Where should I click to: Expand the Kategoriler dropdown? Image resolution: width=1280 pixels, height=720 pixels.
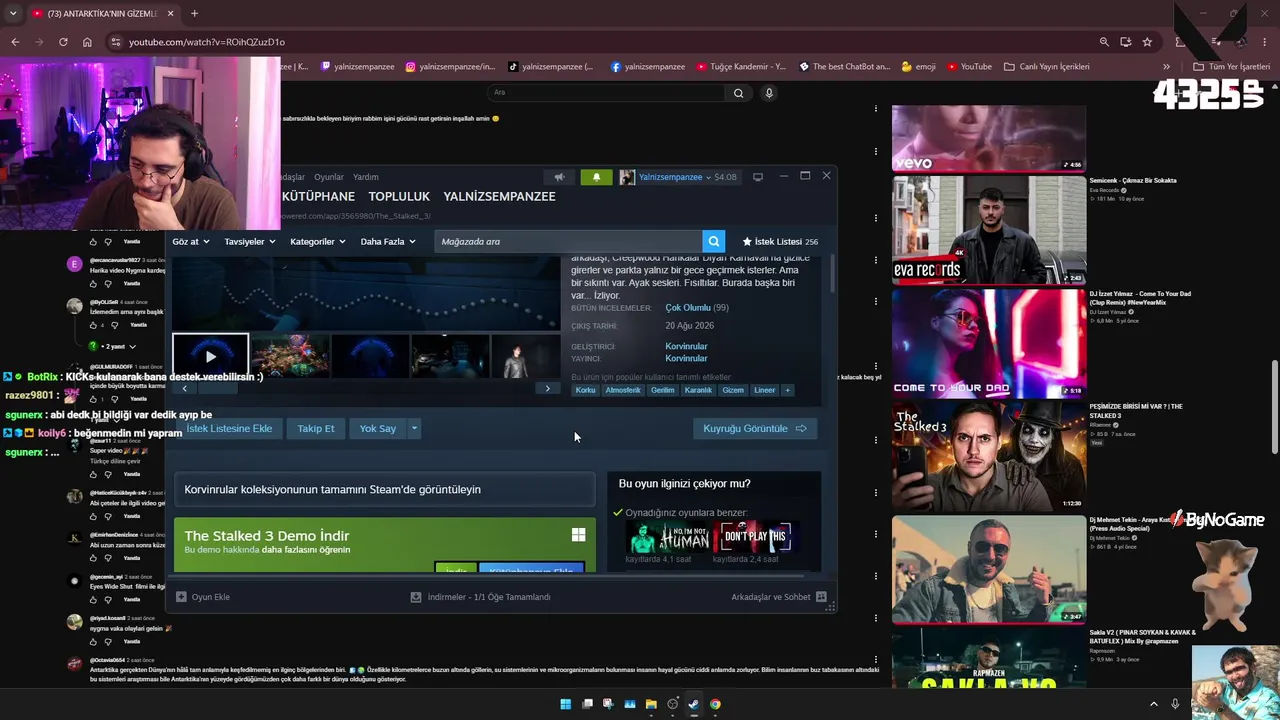pos(318,241)
